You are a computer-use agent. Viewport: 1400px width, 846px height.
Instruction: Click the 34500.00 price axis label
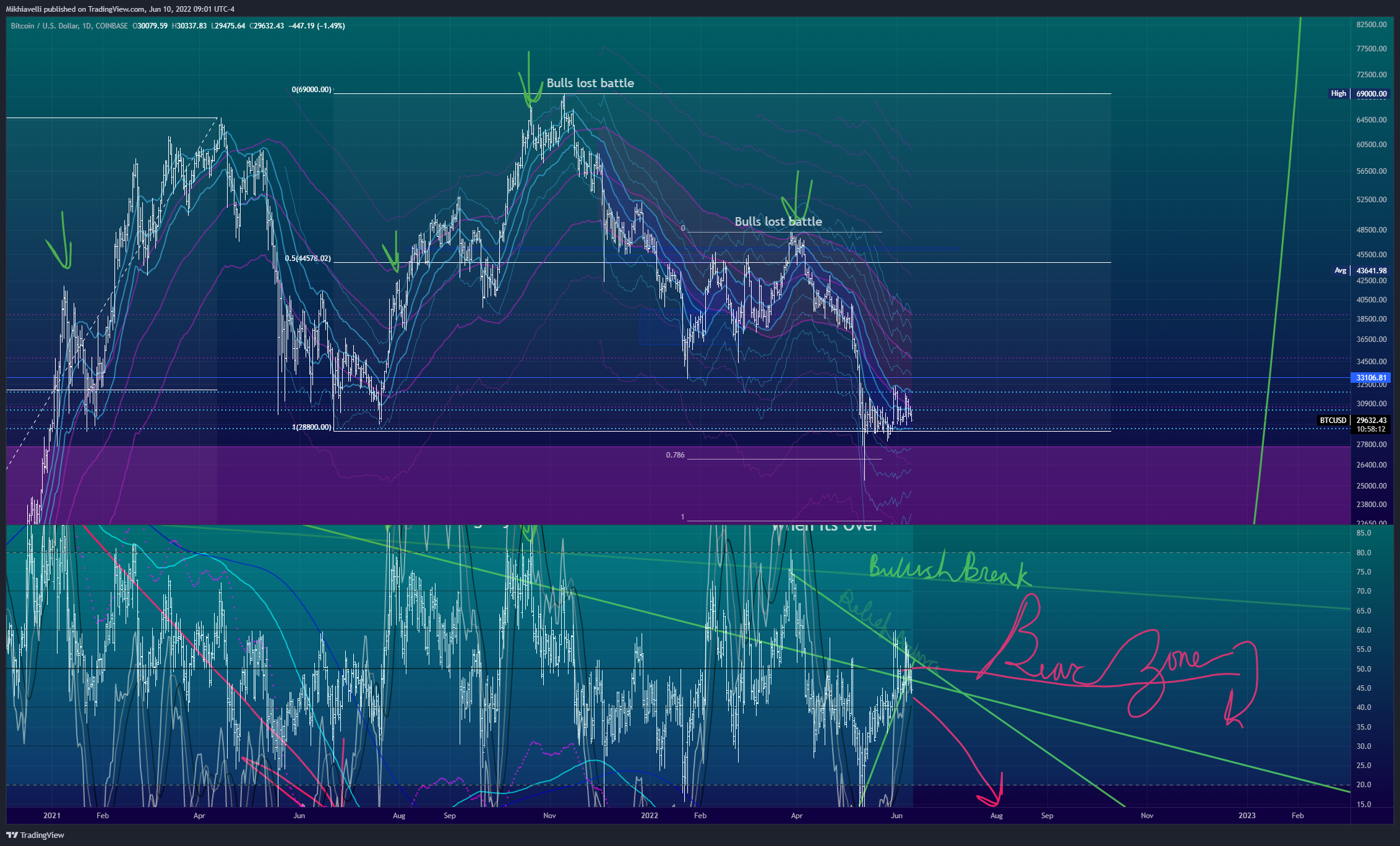(1372, 362)
